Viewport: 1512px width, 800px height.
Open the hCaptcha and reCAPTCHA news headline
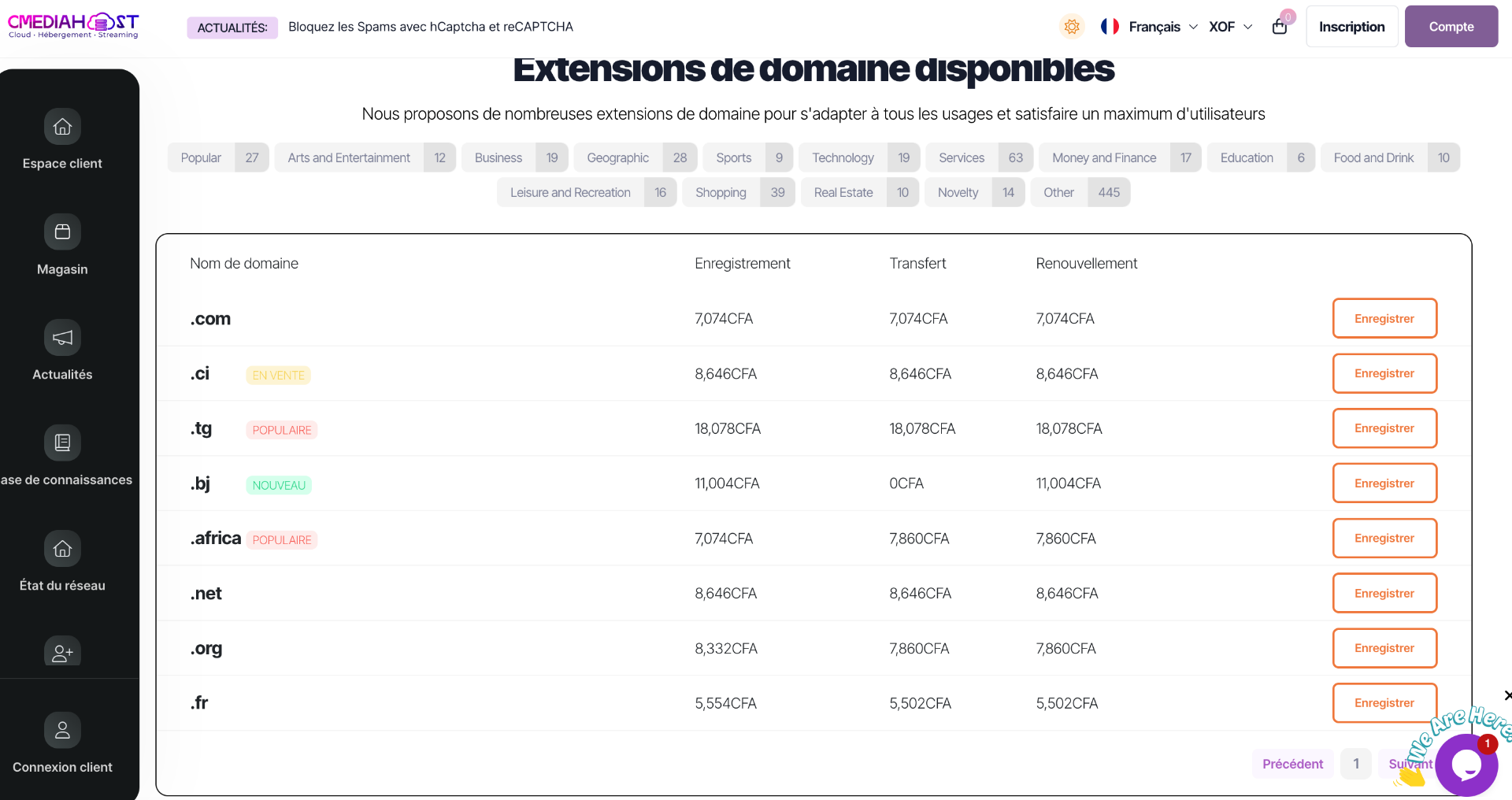[x=431, y=27]
